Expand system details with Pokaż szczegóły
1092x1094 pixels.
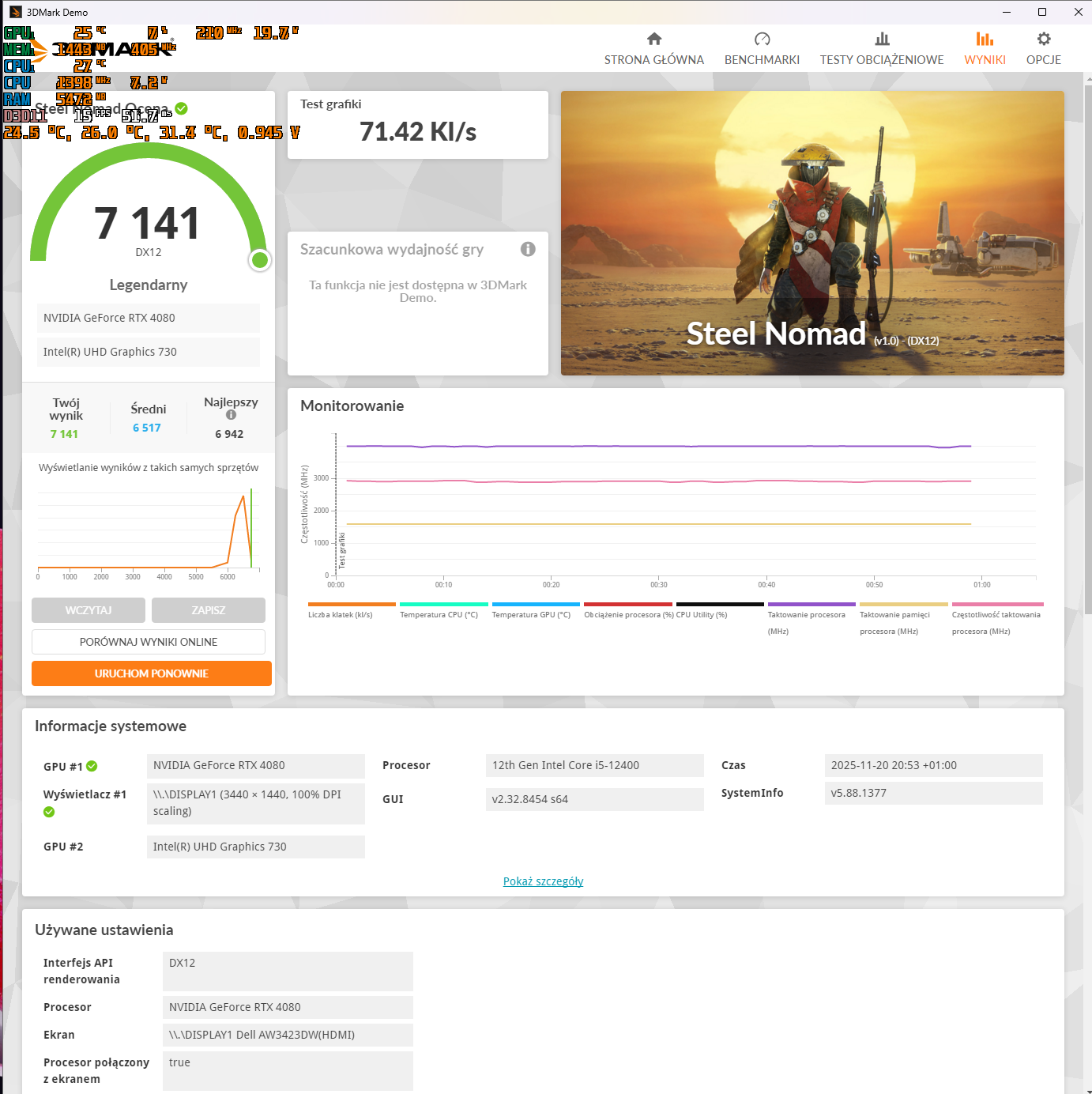point(543,881)
